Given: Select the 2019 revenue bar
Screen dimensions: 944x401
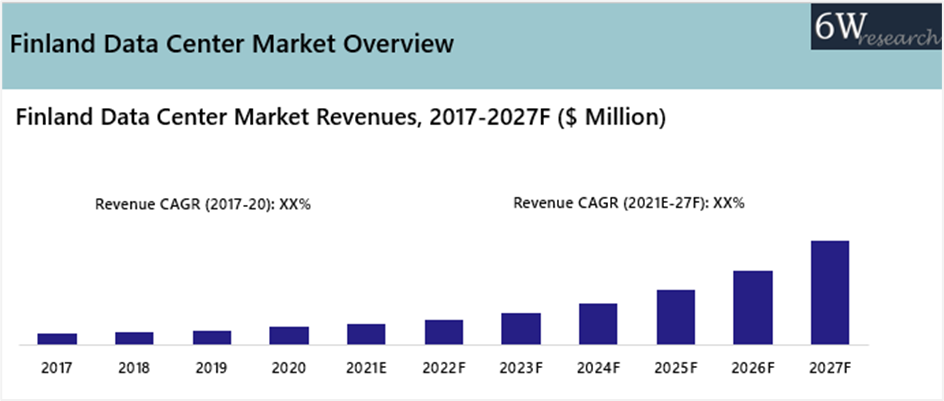Looking at the screenshot, I should click(x=212, y=337).
